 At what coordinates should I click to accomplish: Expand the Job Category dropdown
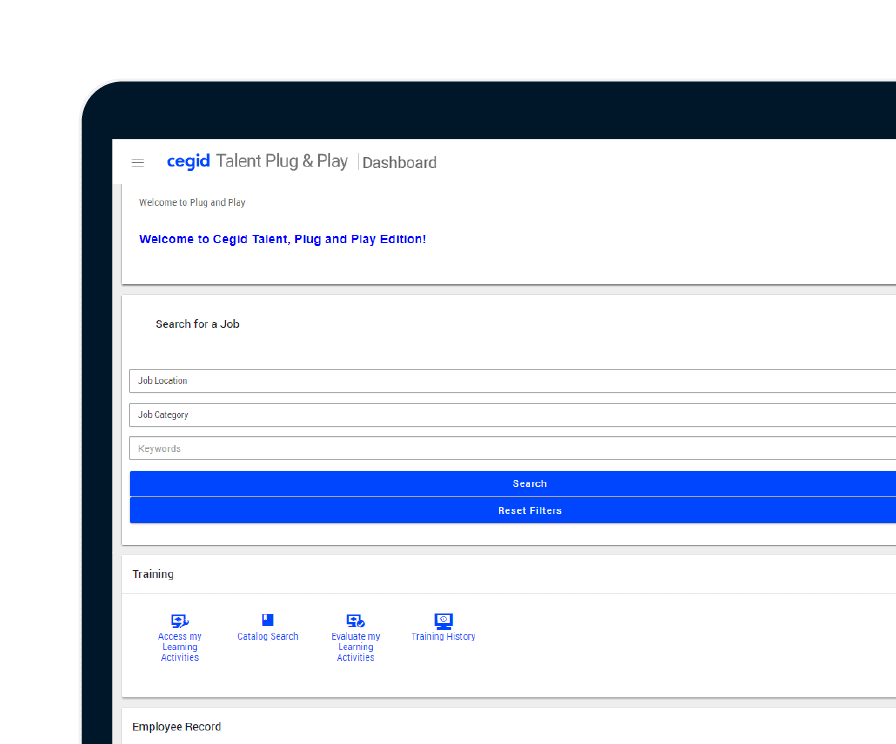[512, 415]
